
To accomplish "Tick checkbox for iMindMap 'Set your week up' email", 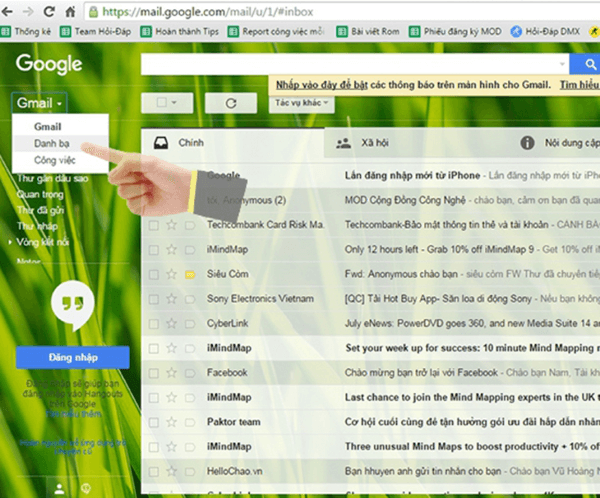I will point(154,348).
